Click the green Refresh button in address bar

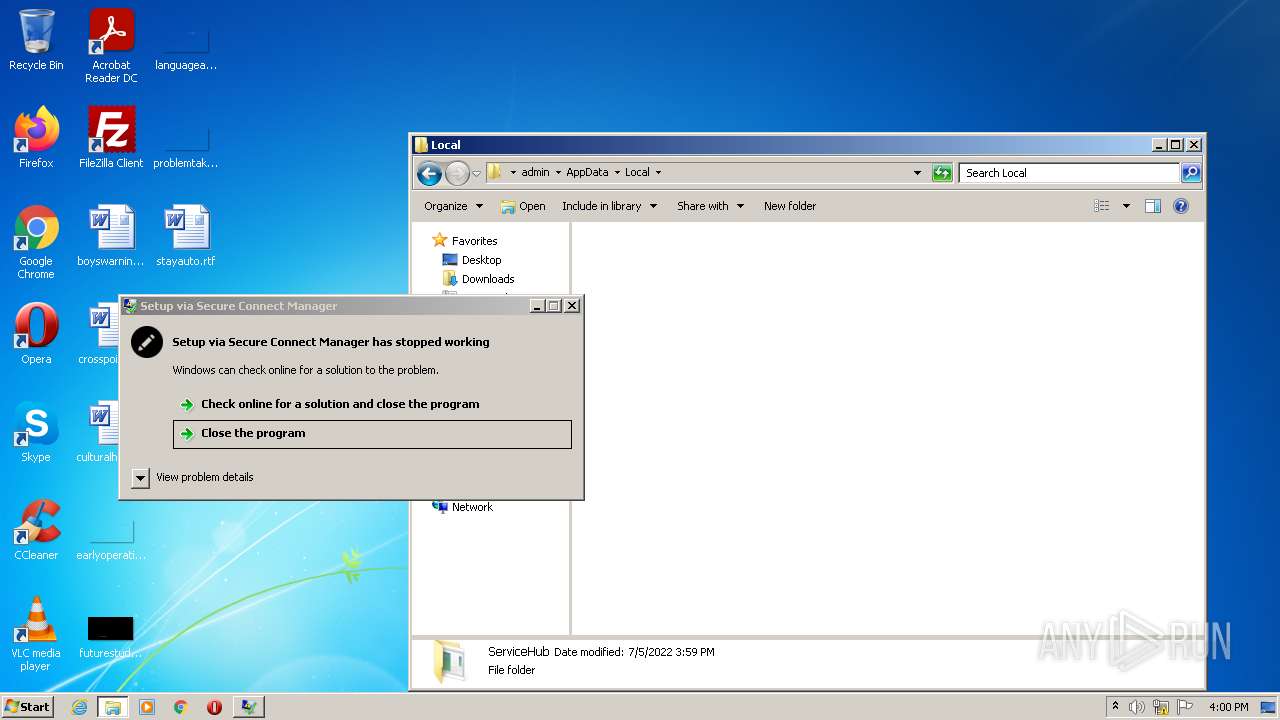click(942, 173)
